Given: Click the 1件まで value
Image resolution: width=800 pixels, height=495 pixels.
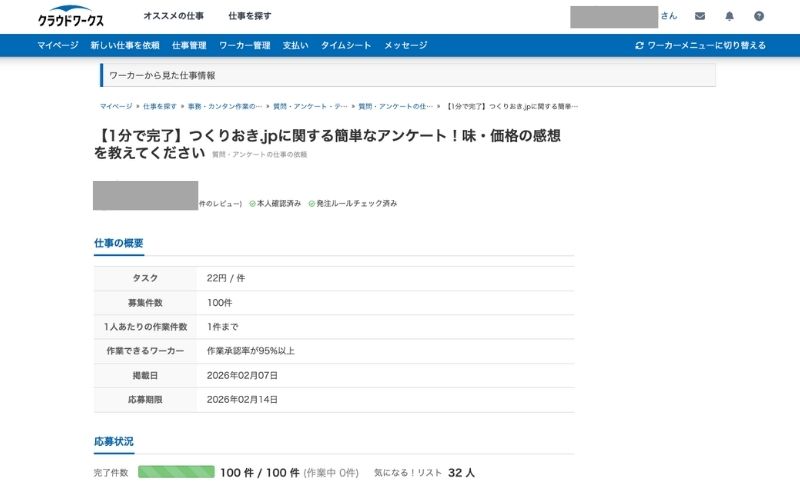Looking at the screenshot, I should (x=222, y=327).
